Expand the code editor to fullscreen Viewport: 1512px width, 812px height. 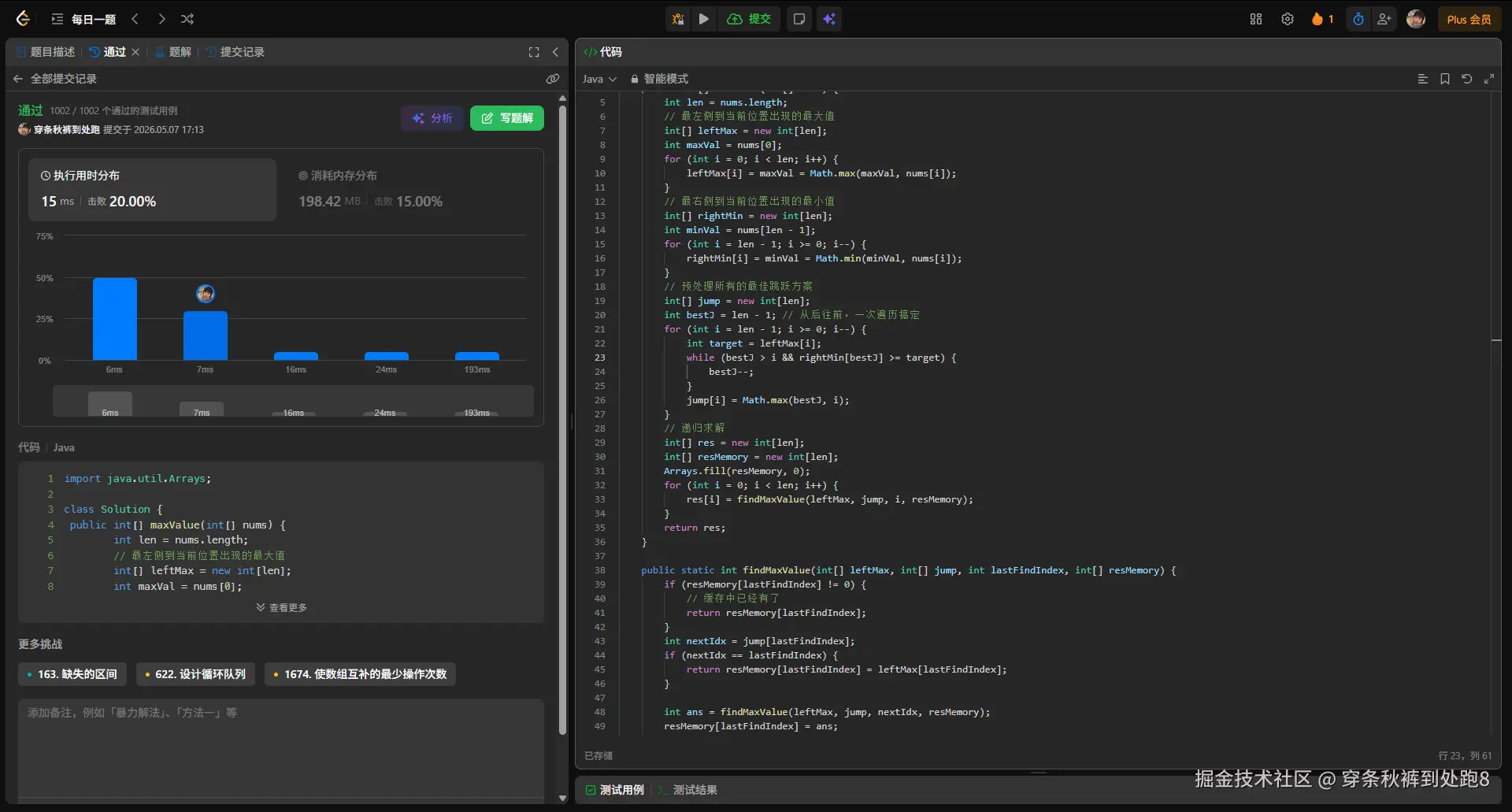[x=1489, y=79]
